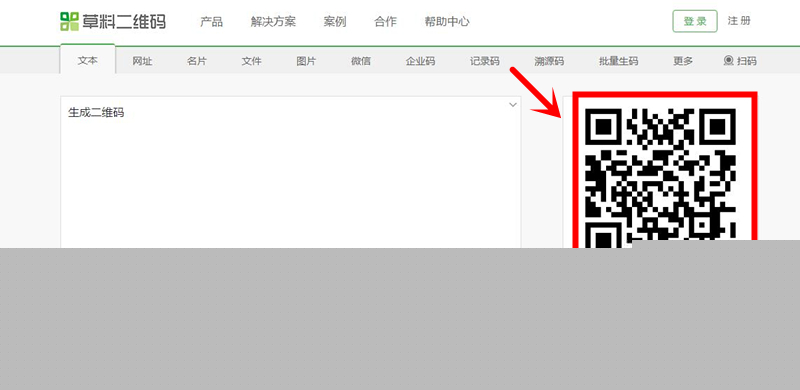Switch to the 微信 tab

click(361, 61)
